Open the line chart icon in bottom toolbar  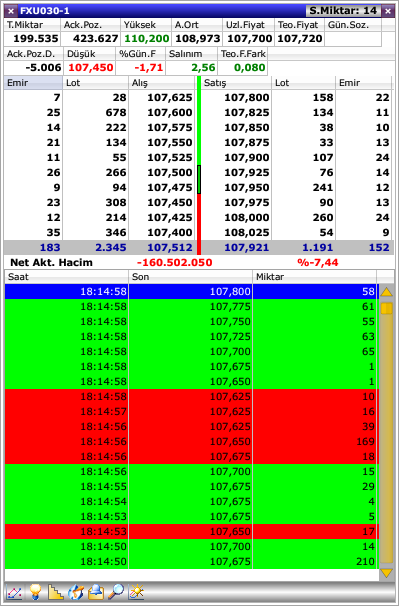[x=15, y=592]
